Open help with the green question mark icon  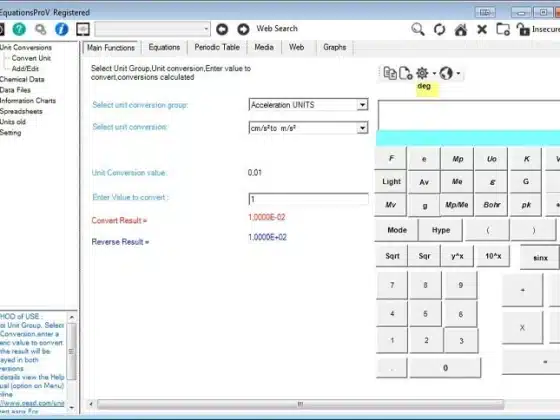pos(19,29)
